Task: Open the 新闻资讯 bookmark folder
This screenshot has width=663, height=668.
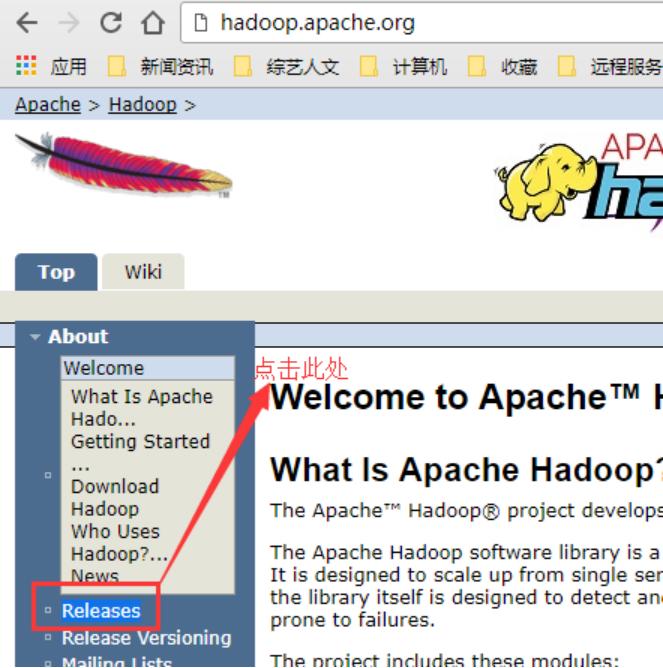Action: coord(160,67)
